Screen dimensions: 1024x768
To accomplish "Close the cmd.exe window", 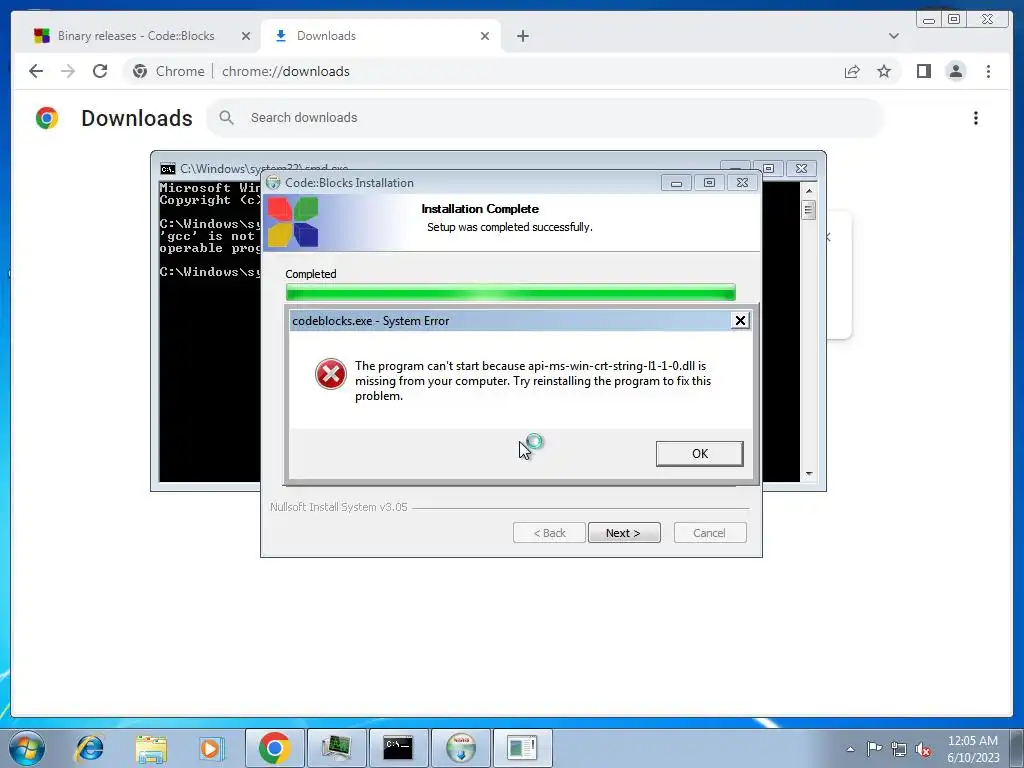I will click(801, 168).
